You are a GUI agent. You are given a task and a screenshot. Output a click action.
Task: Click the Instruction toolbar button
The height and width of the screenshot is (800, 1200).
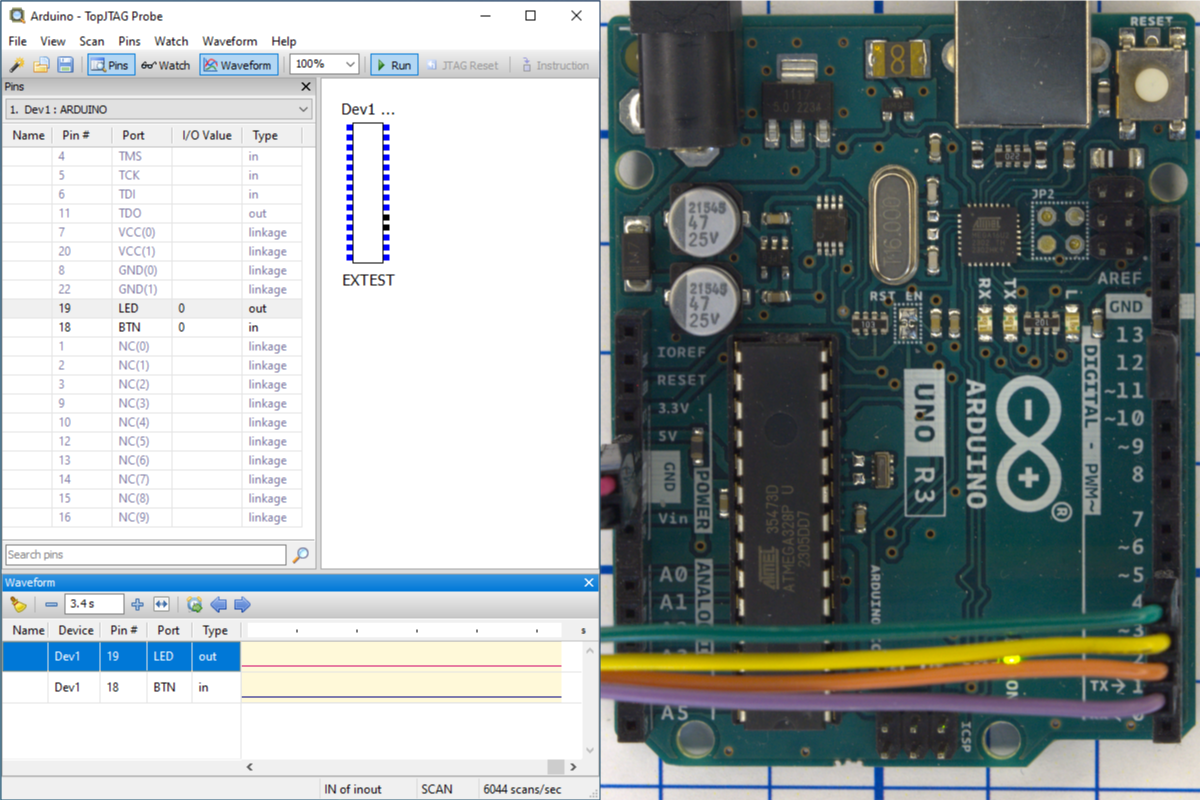pyautogui.click(x=555, y=65)
